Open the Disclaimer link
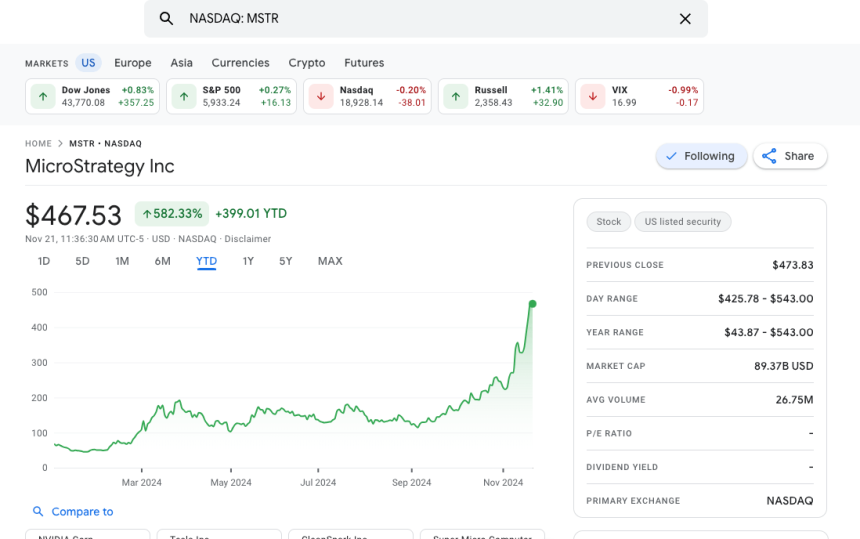This screenshot has width=860, height=539. 246,239
